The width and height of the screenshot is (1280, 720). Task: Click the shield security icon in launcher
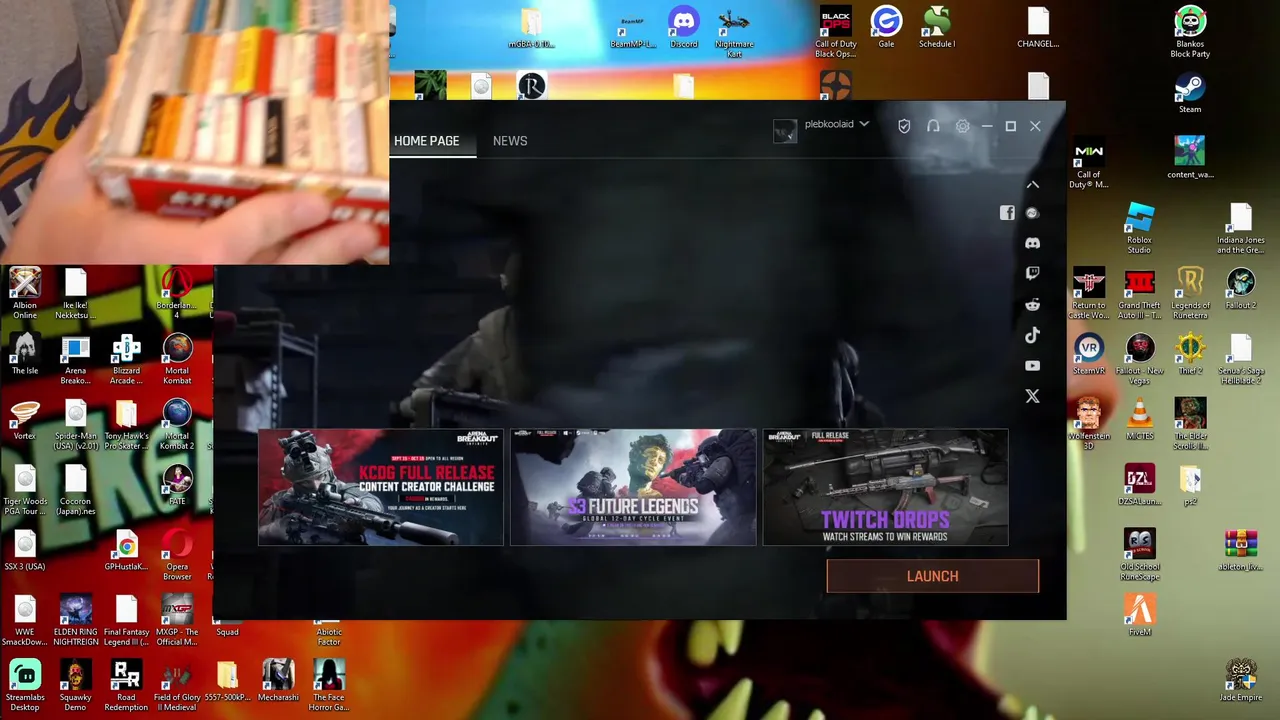pyautogui.click(x=904, y=126)
